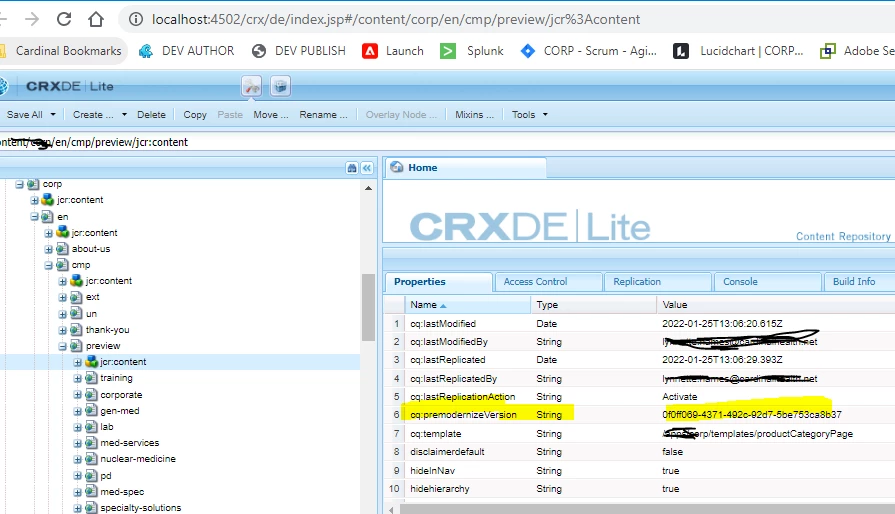Select the cq:premodernizeVersion property row
The width and height of the screenshot is (895, 514).
click(639, 415)
